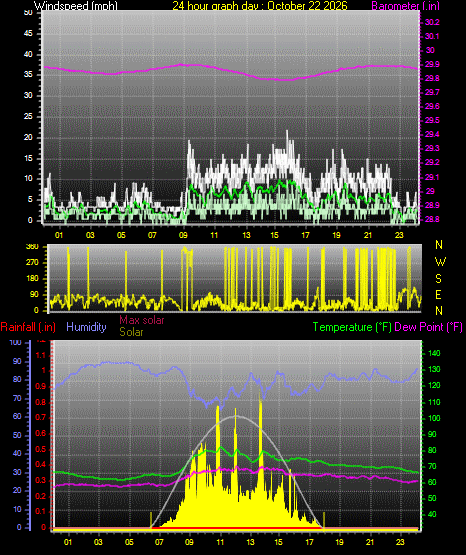
Task: Click the "1.1" rainfall axis value
Action: coord(41,355)
